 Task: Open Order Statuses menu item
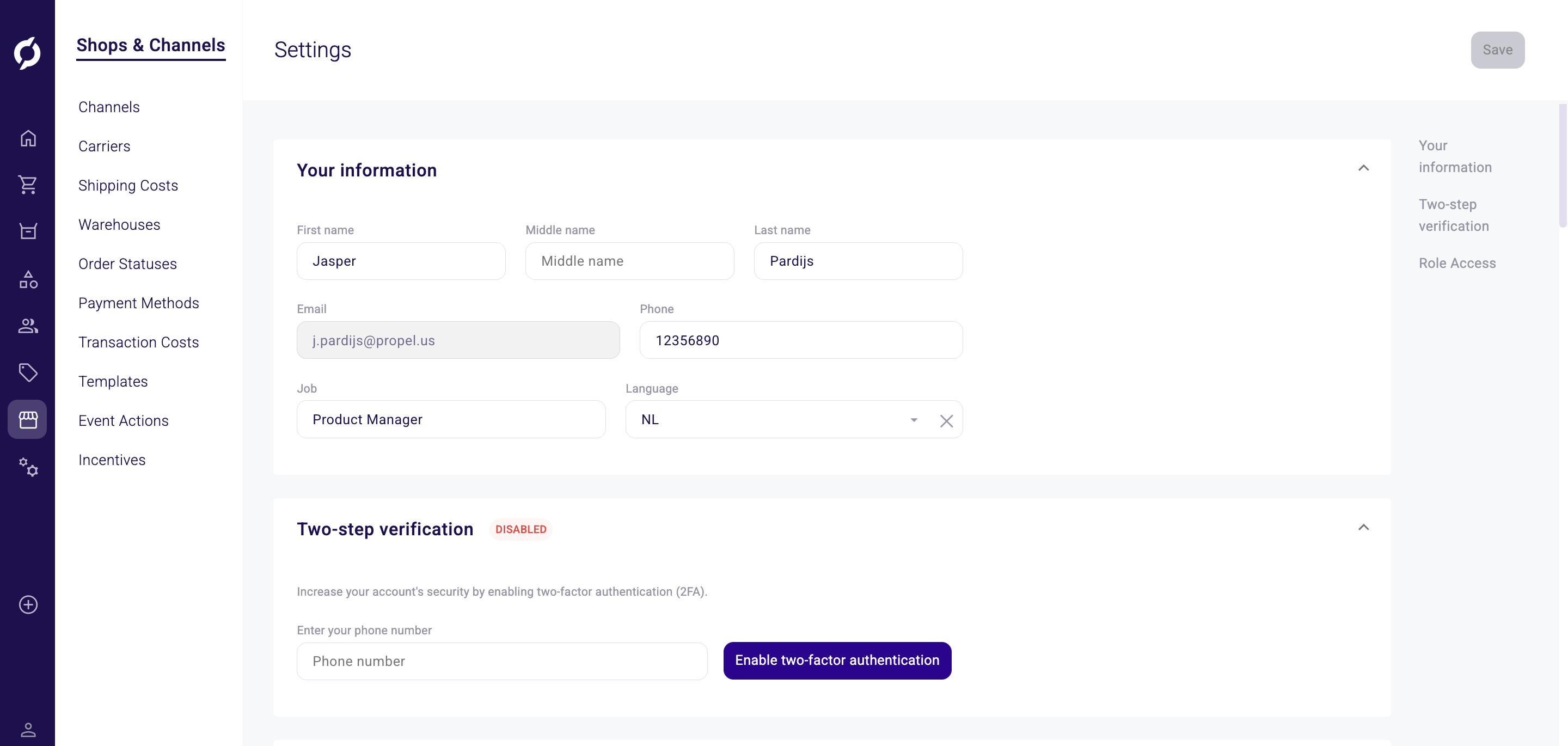tap(127, 264)
